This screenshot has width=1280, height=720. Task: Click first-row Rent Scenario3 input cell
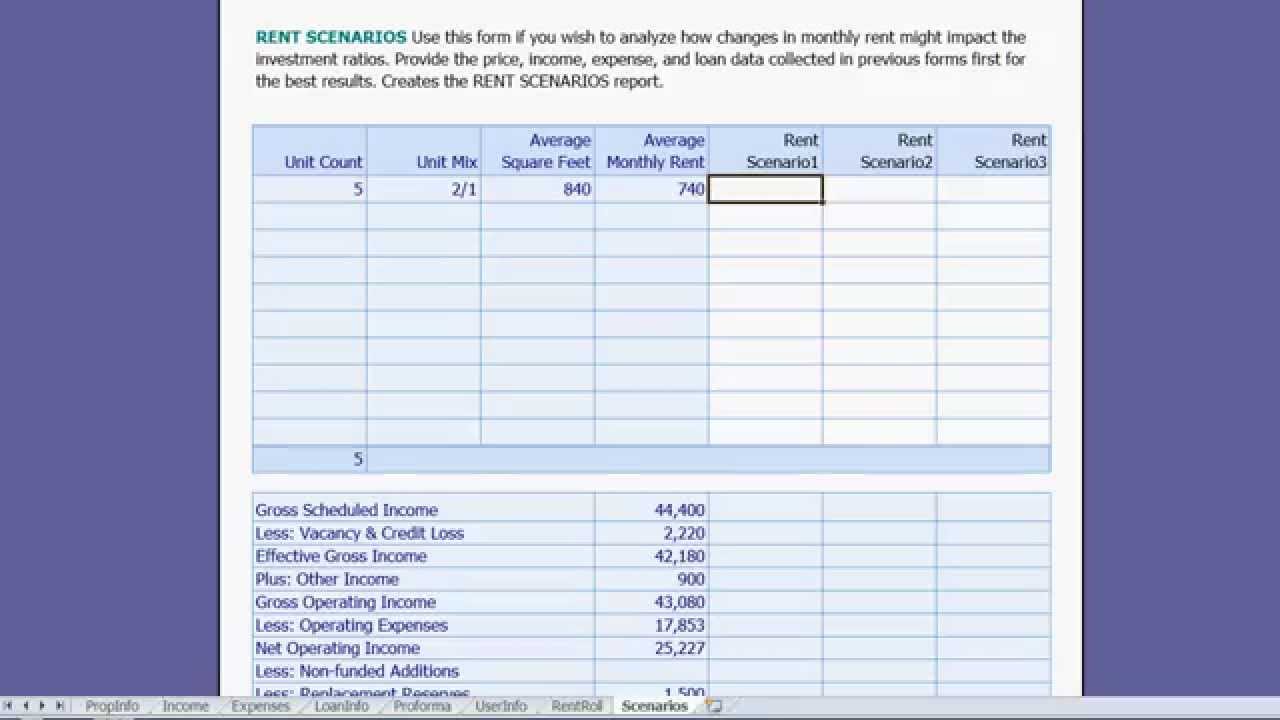point(994,189)
